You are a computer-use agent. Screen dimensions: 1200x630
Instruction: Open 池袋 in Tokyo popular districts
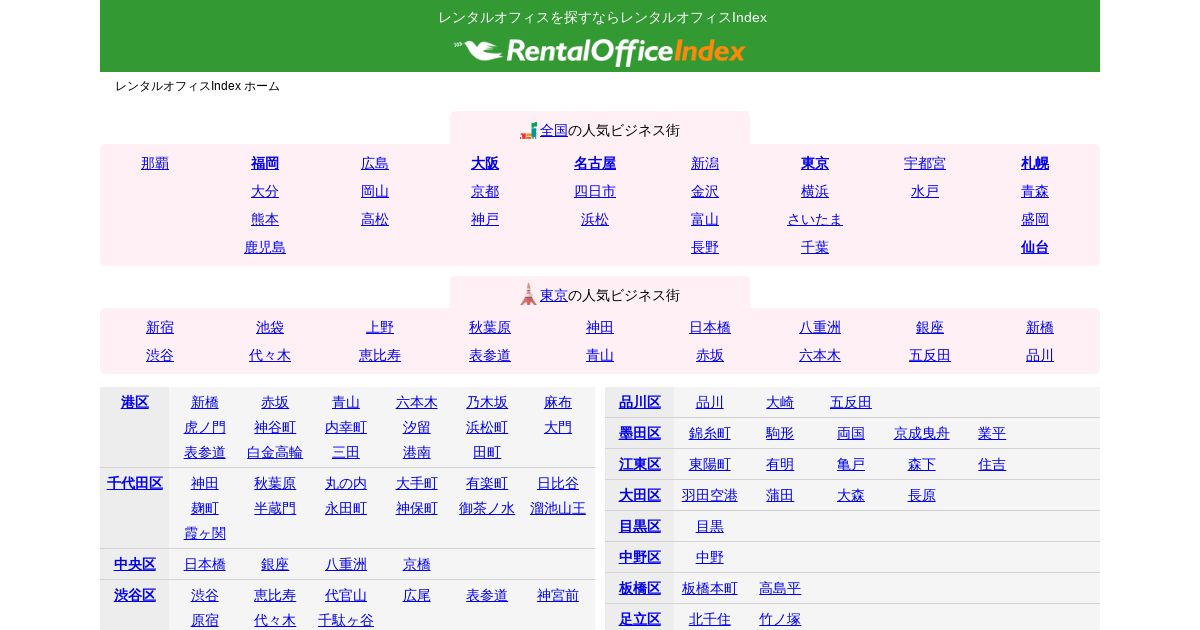click(x=270, y=327)
